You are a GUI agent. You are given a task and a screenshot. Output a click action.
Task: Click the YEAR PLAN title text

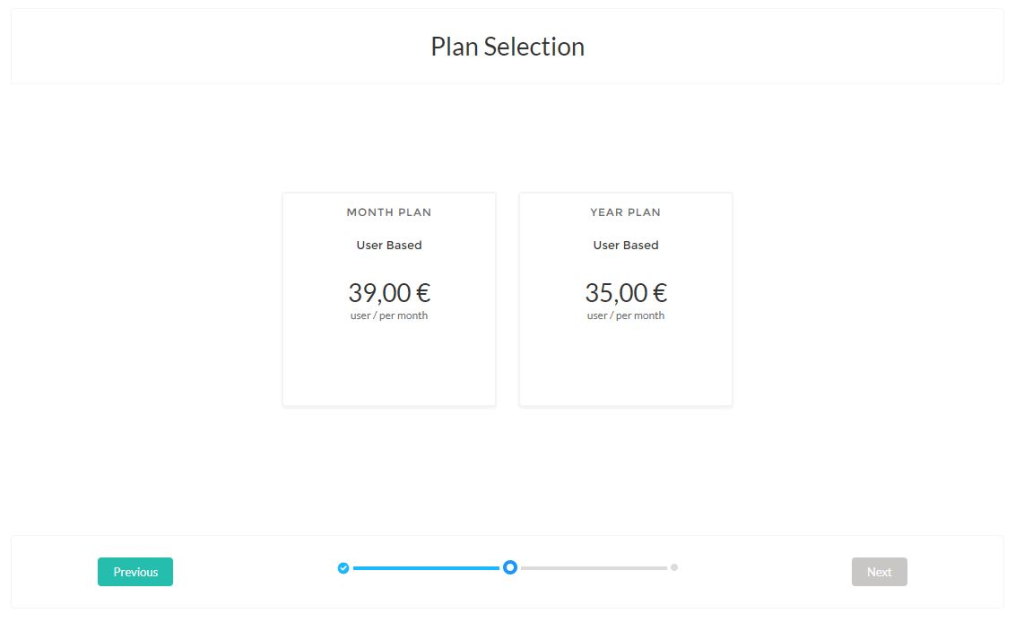coord(625,212)
